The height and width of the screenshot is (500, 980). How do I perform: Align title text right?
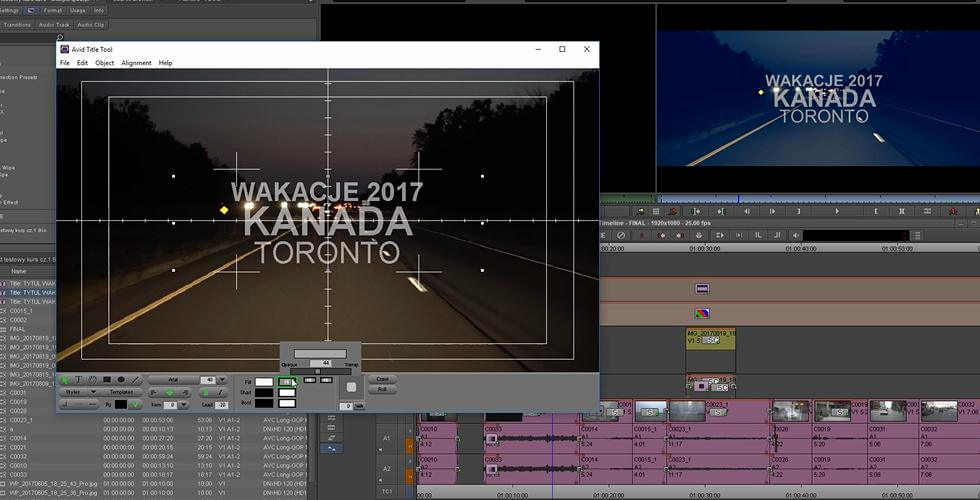pyautogui.click(x=185, y=392)
